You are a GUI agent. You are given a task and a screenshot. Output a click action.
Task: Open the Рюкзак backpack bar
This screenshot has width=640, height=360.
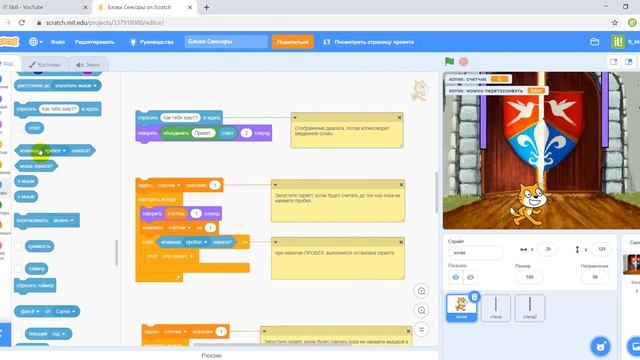(x=211, y=356)
